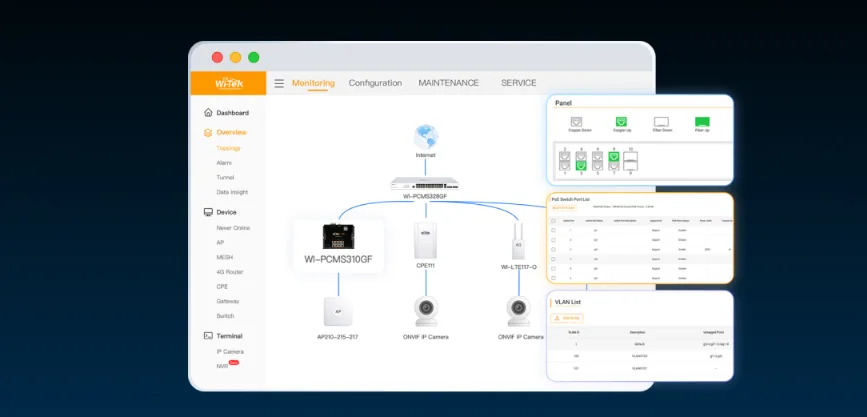Click the ONVIF IP Camera under CPE111
The image size is (867, 417).
click(x=426, y=311)
